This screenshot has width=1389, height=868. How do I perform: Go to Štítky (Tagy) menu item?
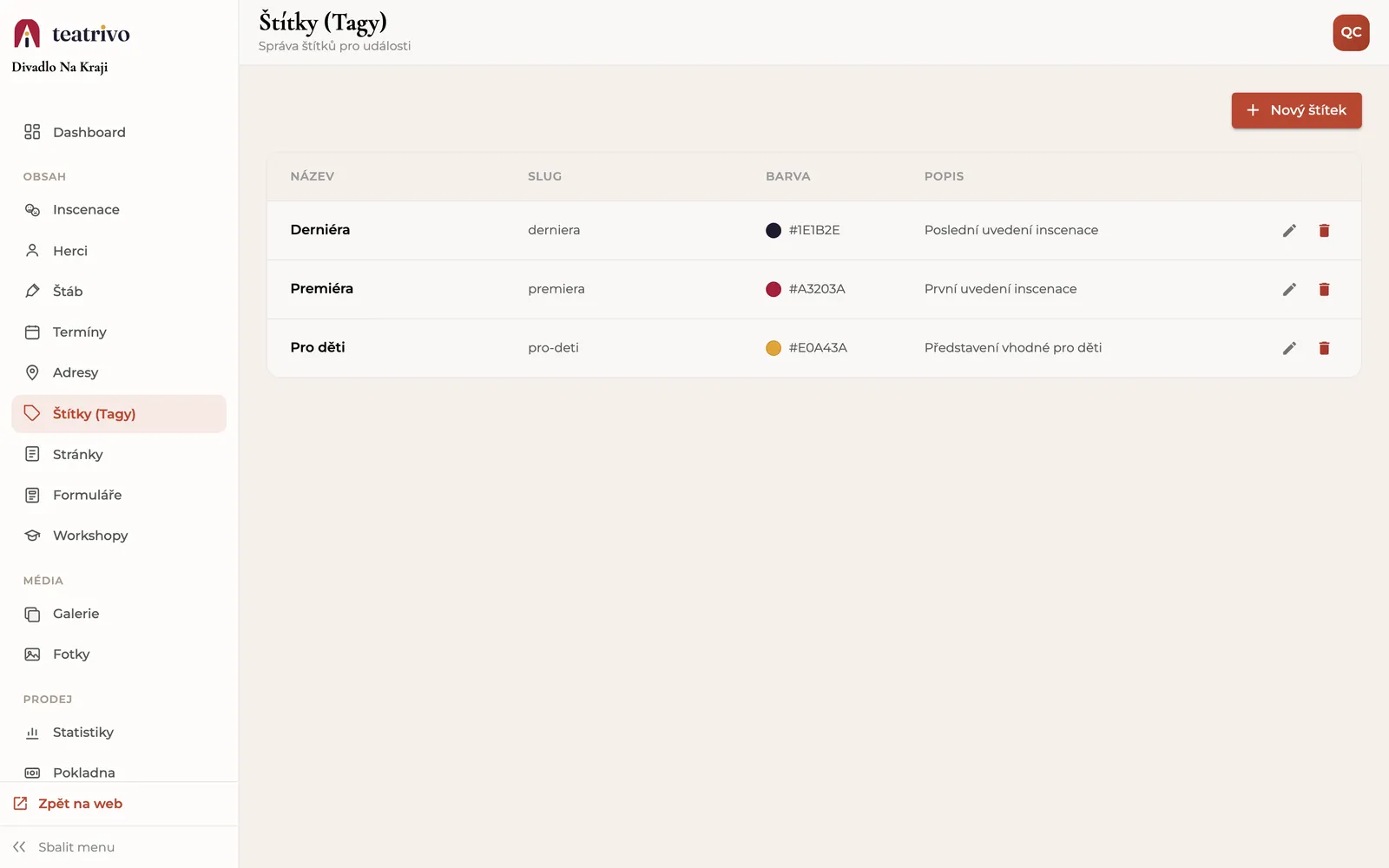coord(119,414)
